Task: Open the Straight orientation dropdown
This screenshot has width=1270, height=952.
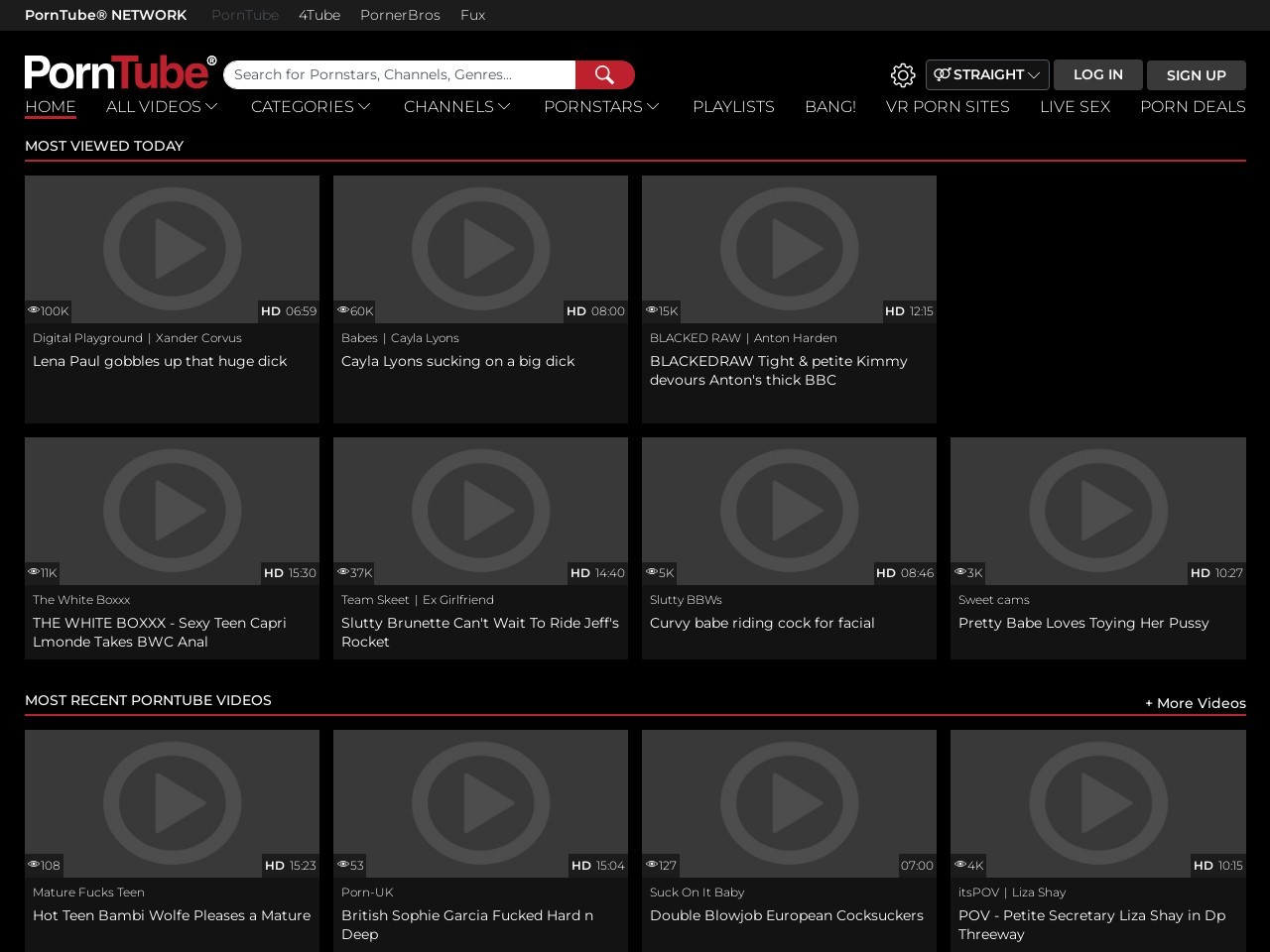Action: point(987,75)
